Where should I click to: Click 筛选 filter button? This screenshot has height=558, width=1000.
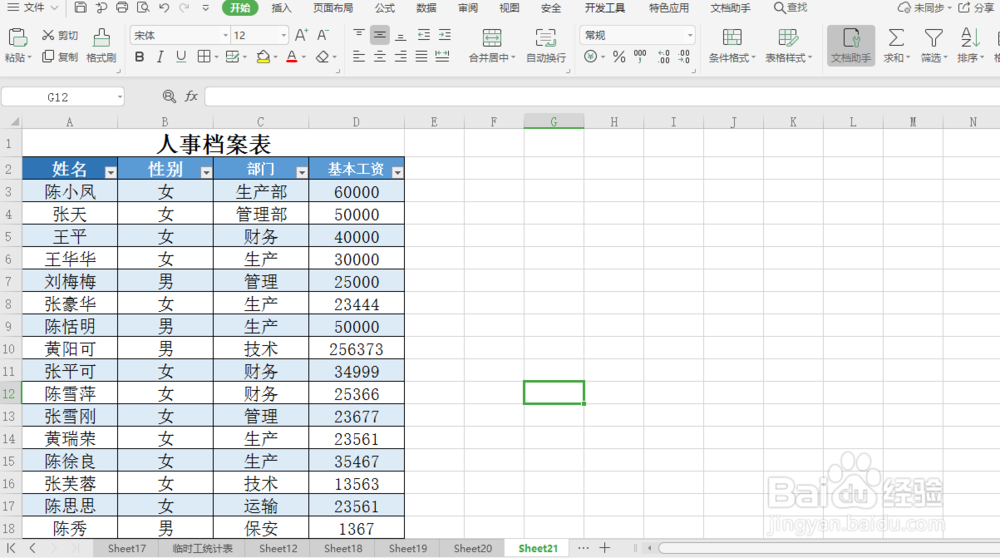tap(934, 45)
